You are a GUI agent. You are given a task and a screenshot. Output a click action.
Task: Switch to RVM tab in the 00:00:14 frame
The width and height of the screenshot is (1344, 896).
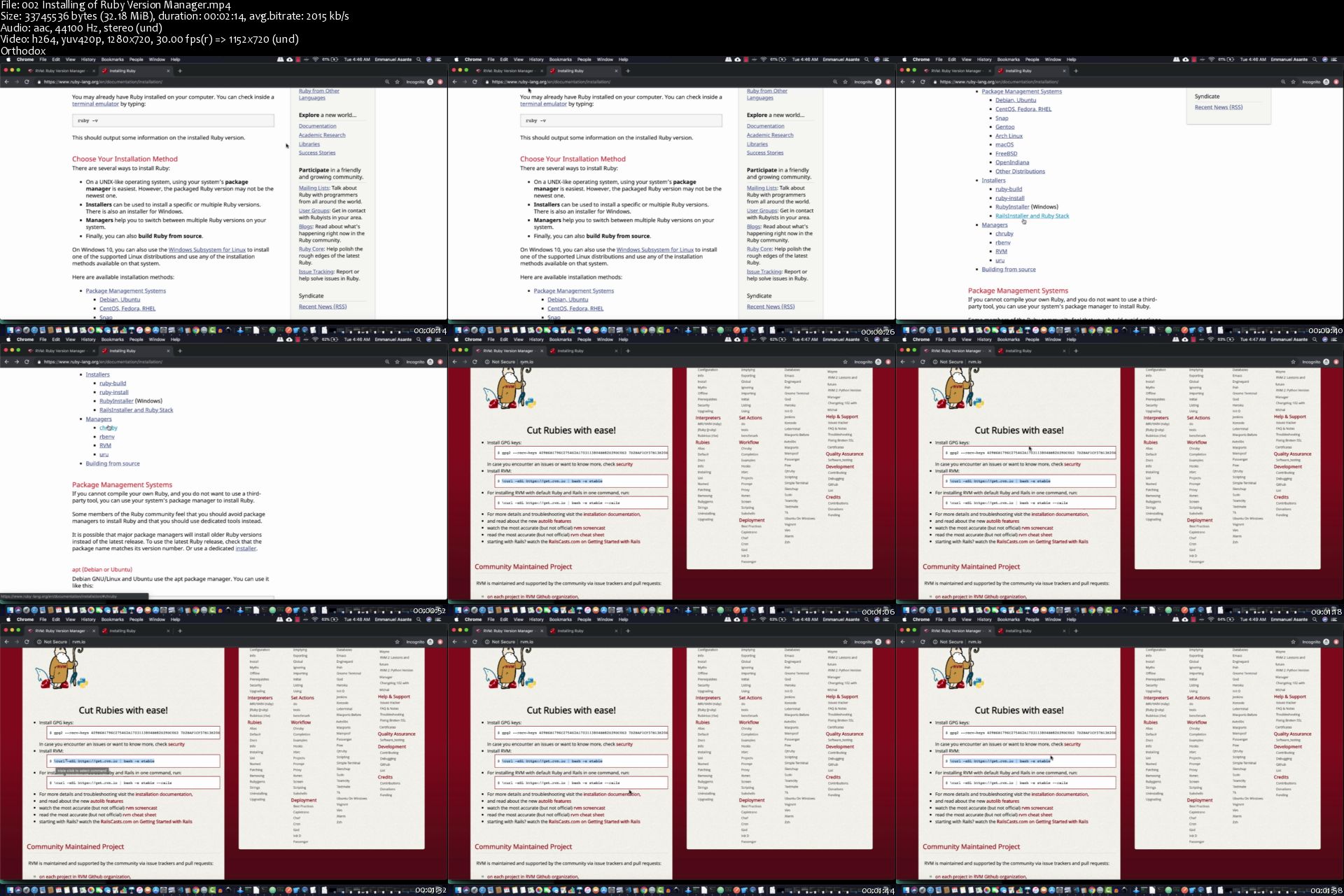(60, 71)
